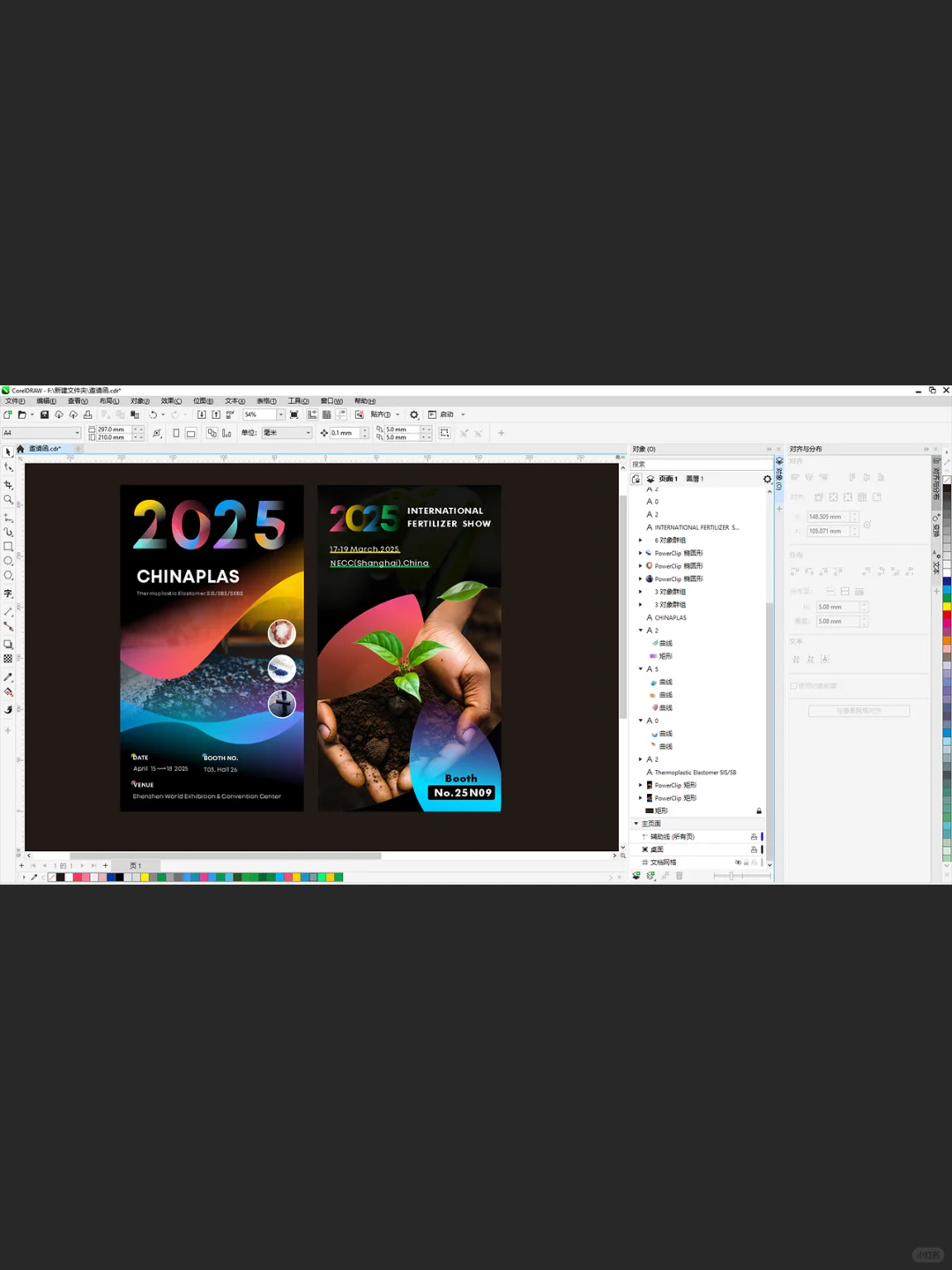
Task: Select the Color Eyedropper tool
Action: [x=8, y=677]
